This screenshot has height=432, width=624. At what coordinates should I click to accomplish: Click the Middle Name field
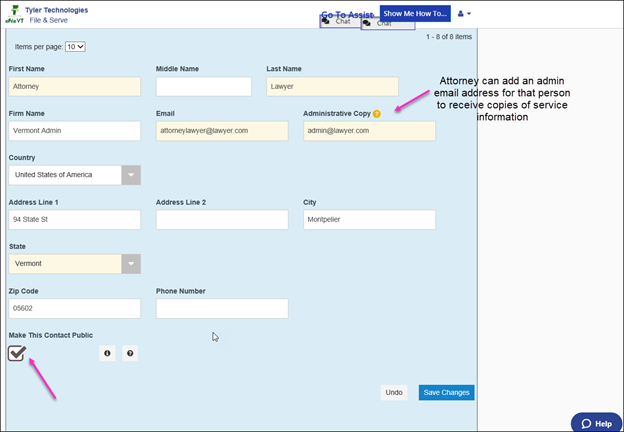tap(204, 86)
